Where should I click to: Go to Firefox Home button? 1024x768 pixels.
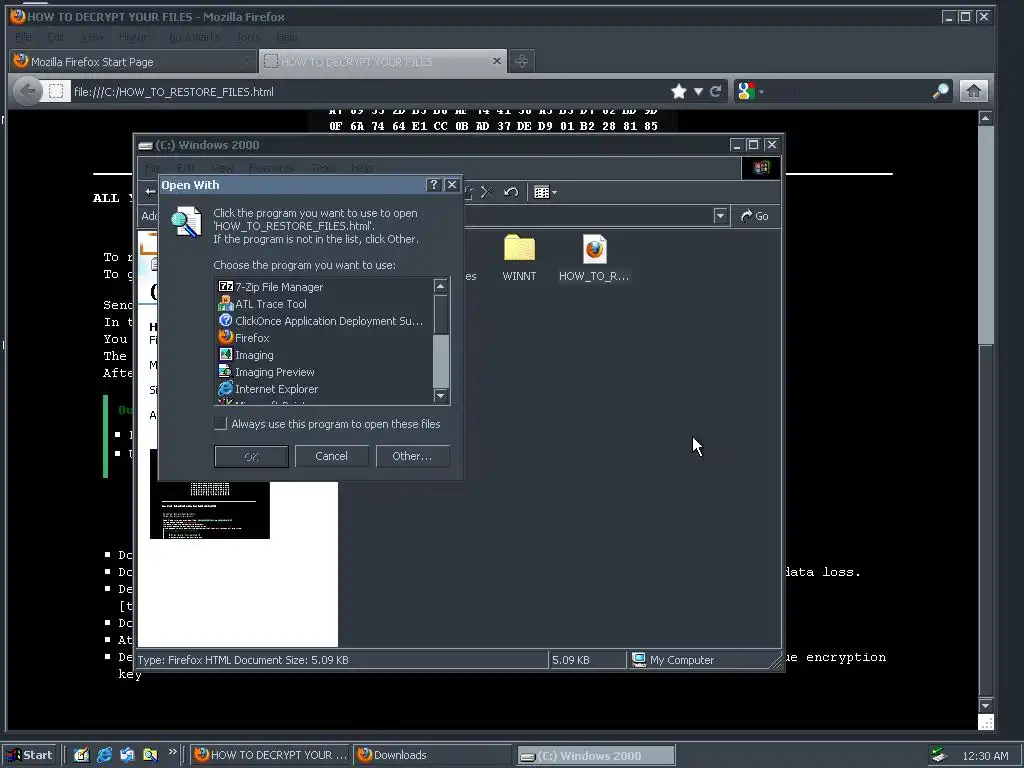pos(973,91)
